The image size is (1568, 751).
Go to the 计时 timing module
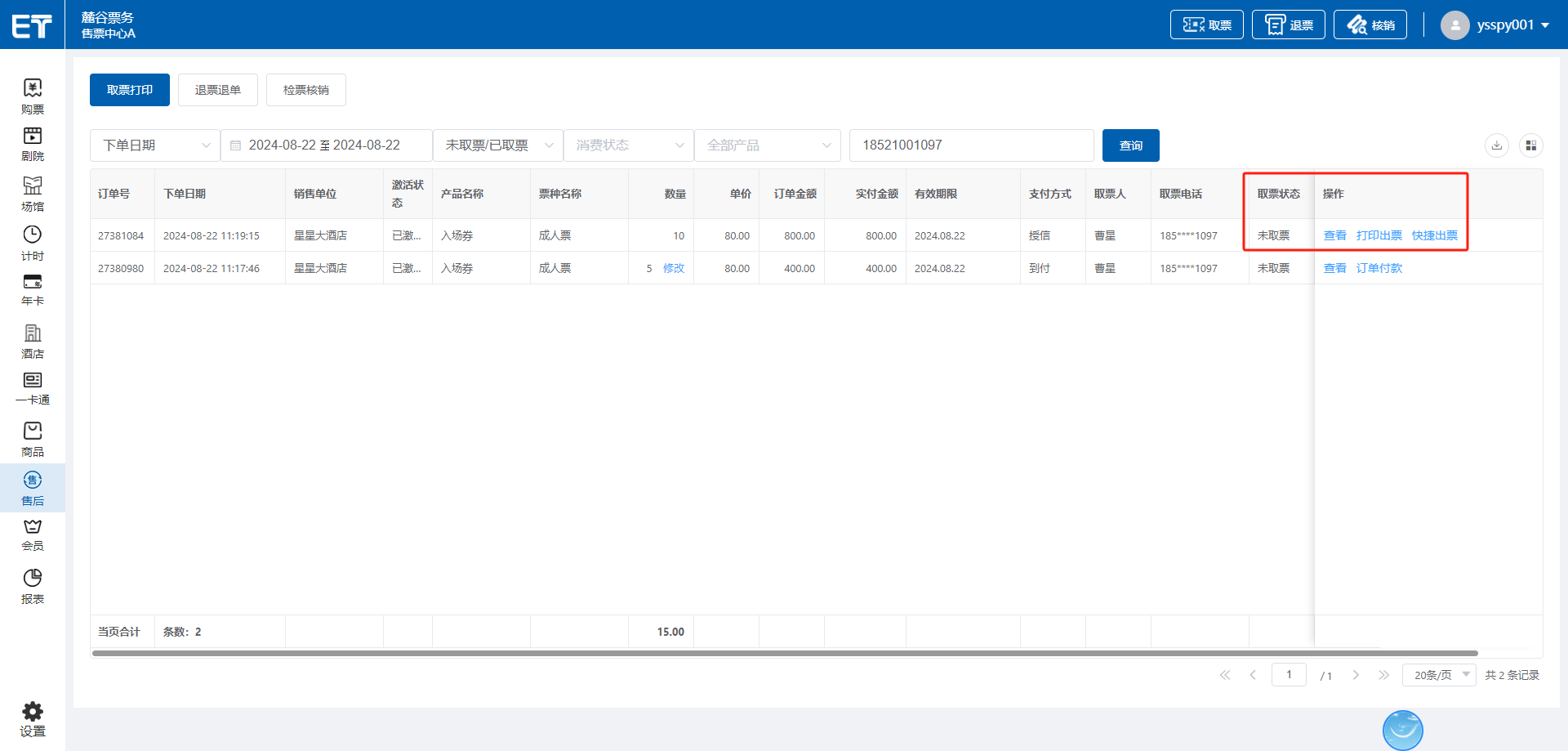(x=32, y=243)
